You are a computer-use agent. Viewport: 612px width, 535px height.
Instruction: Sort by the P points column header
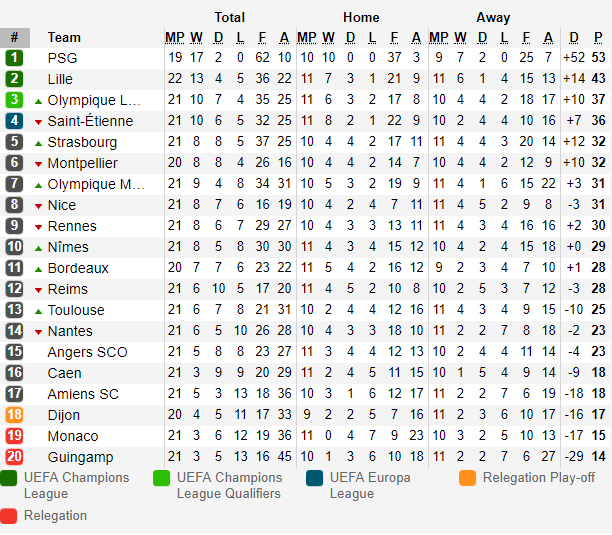coord(598,37)
